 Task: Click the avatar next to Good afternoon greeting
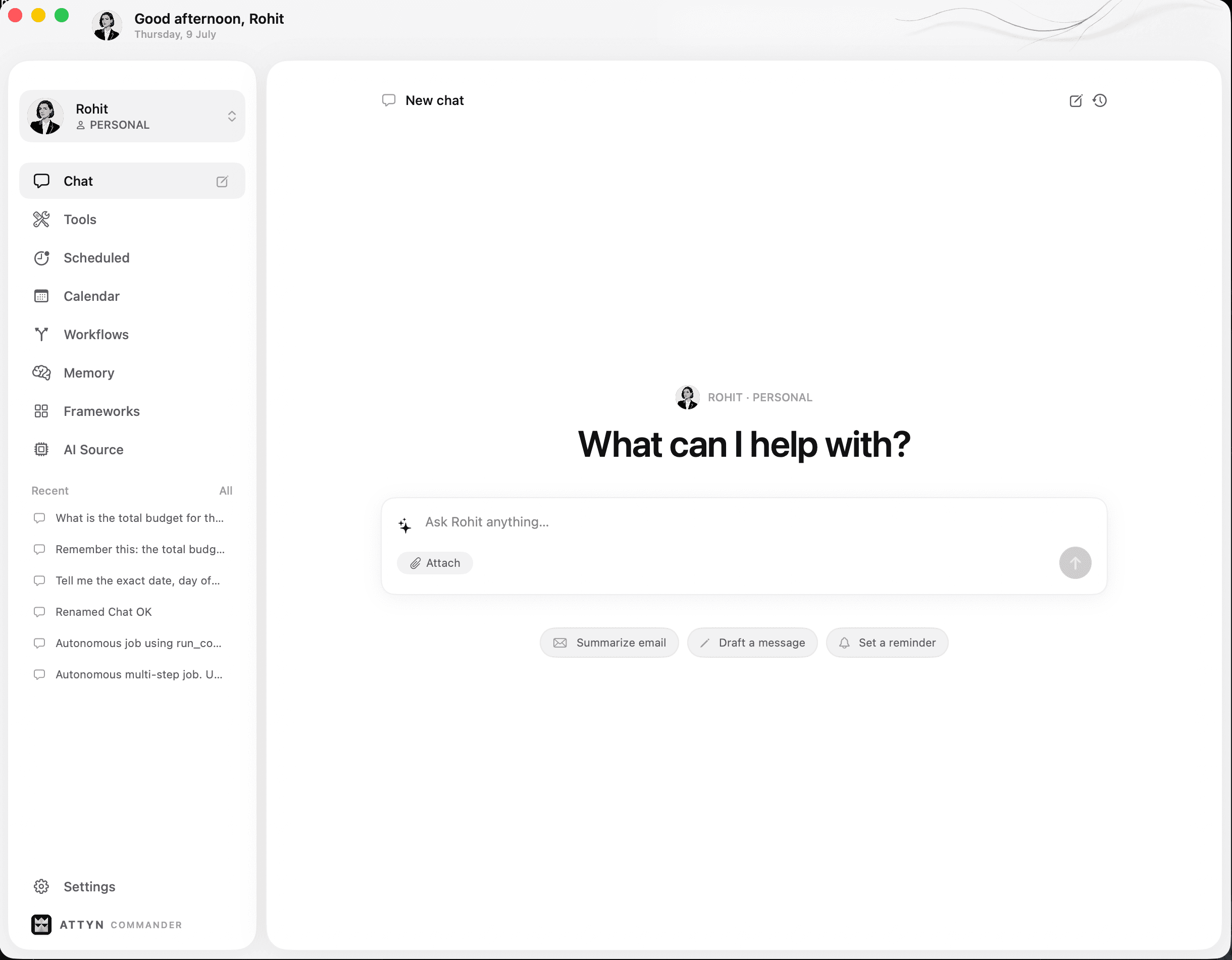tap(107, 25)
